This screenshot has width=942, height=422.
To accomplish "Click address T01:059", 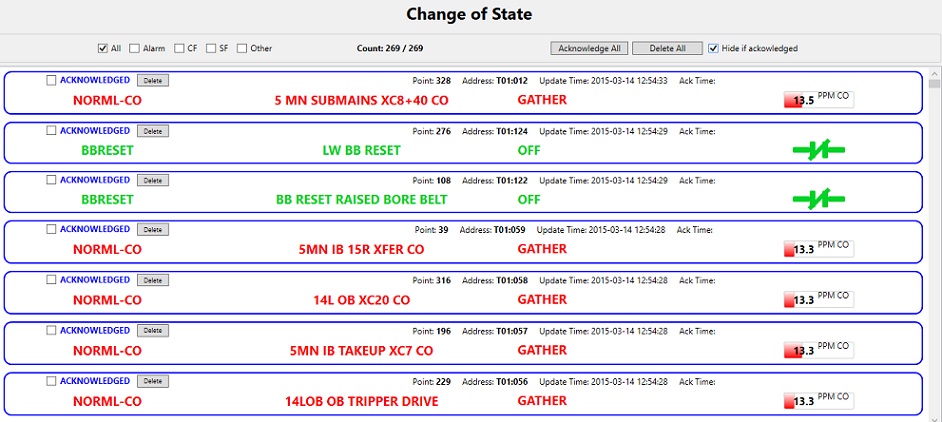I will [509, 230].
